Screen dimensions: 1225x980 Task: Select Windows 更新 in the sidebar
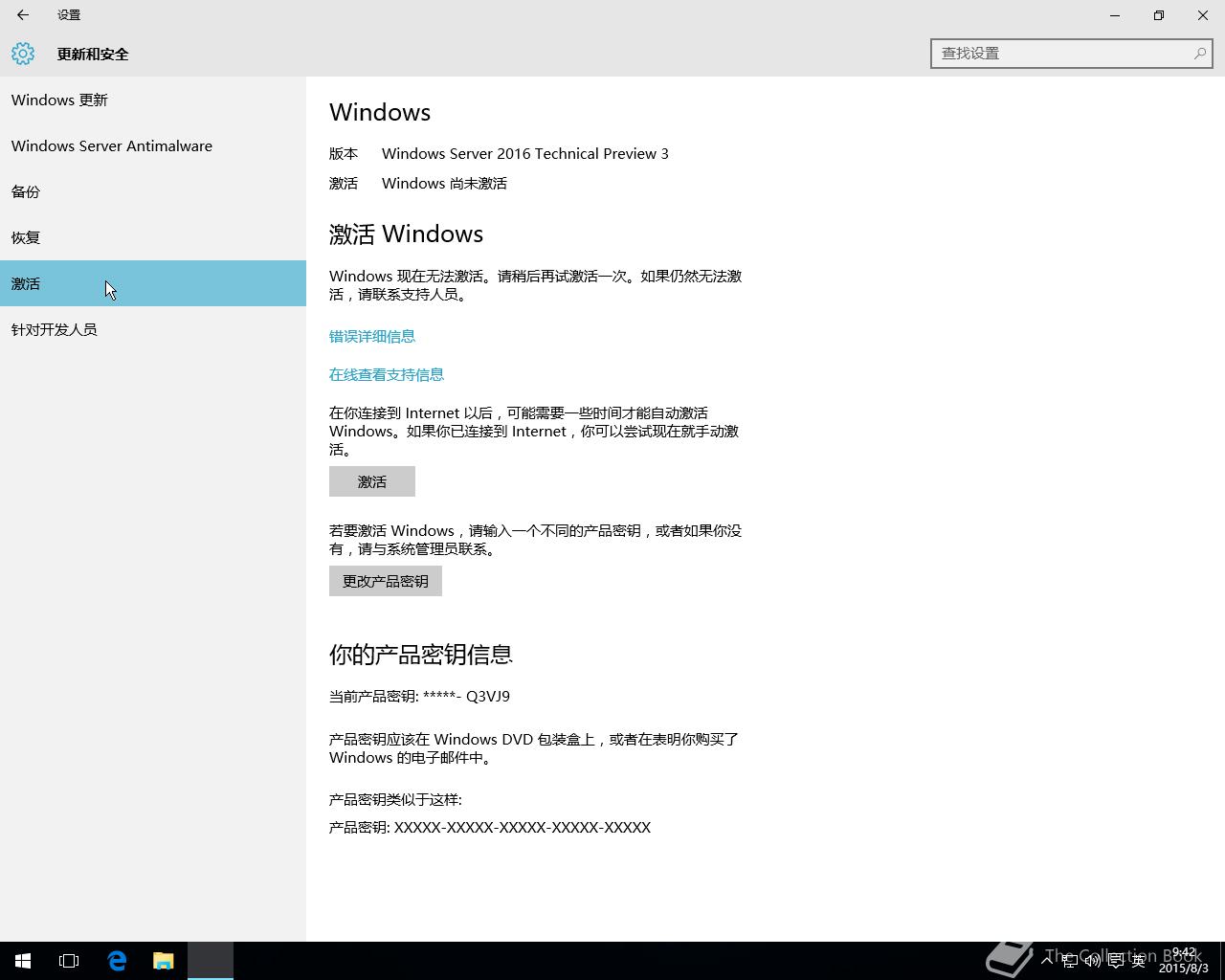153,100
